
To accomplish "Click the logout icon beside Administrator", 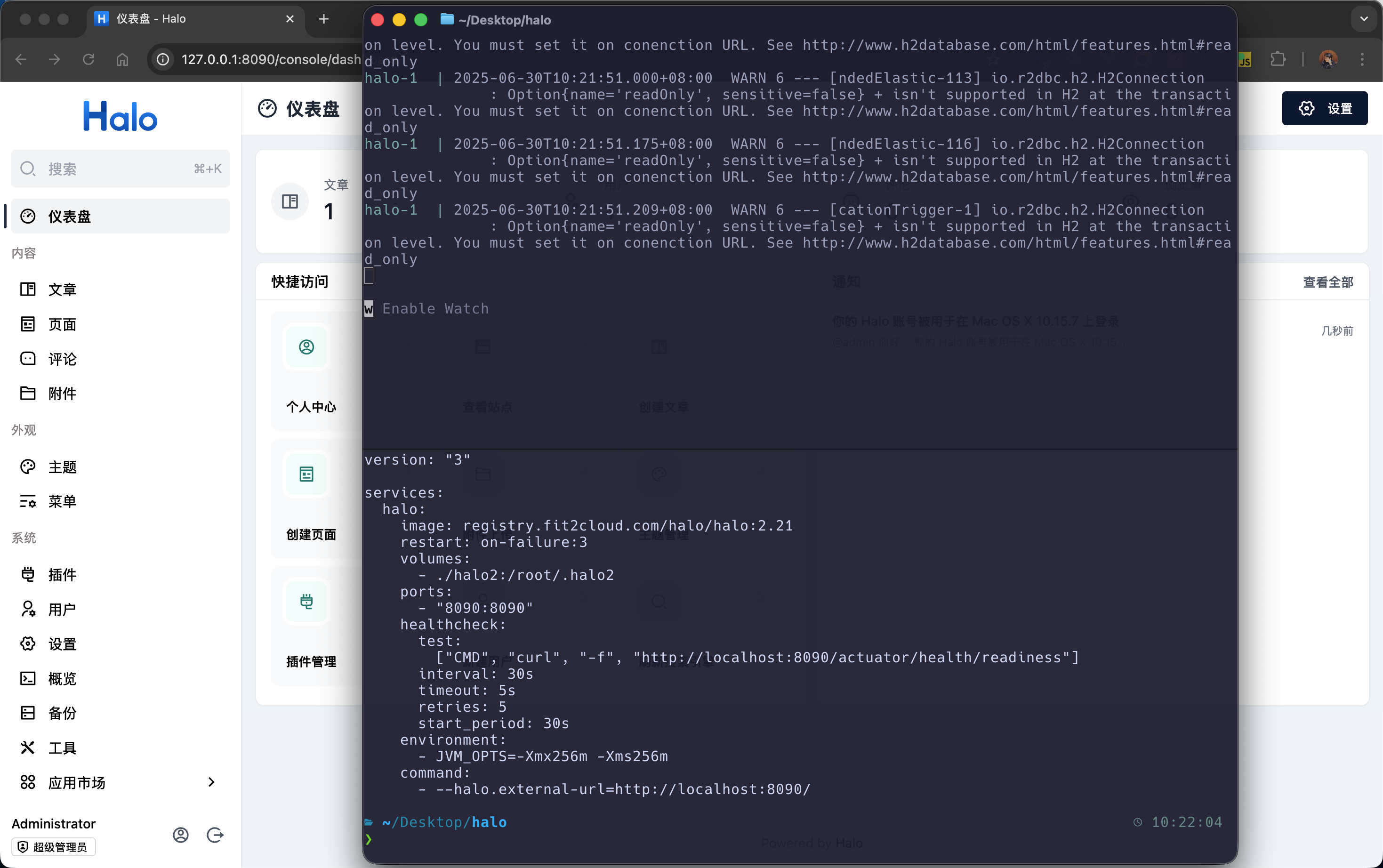I will (x=215, y=835).
